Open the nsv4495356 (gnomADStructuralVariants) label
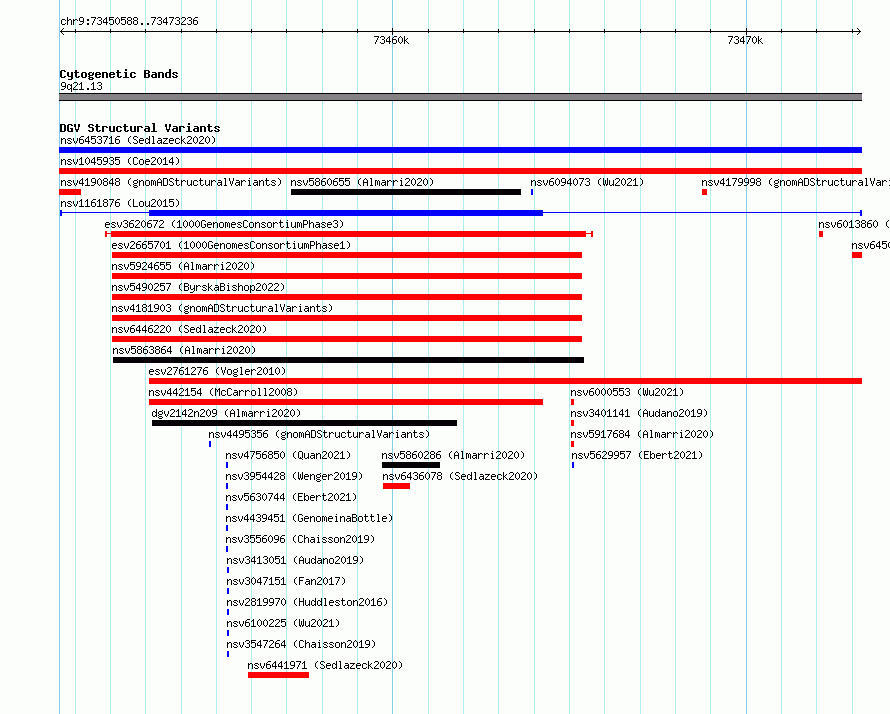 (319, 434)
